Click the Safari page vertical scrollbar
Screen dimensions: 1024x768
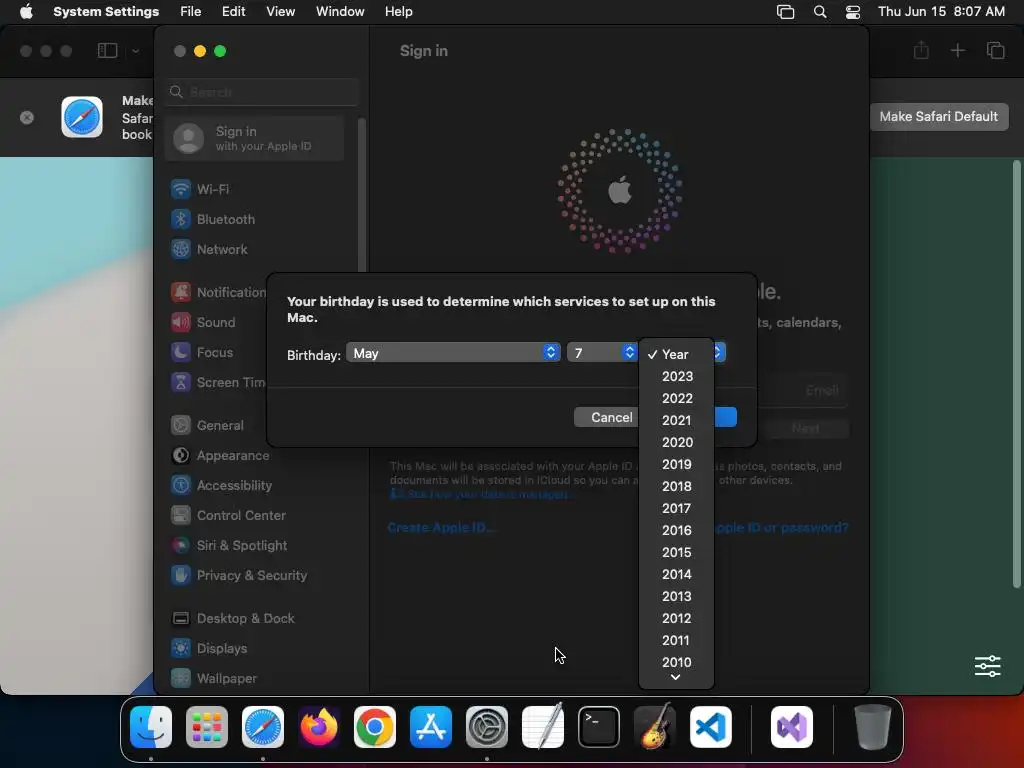coord(1016,374)
